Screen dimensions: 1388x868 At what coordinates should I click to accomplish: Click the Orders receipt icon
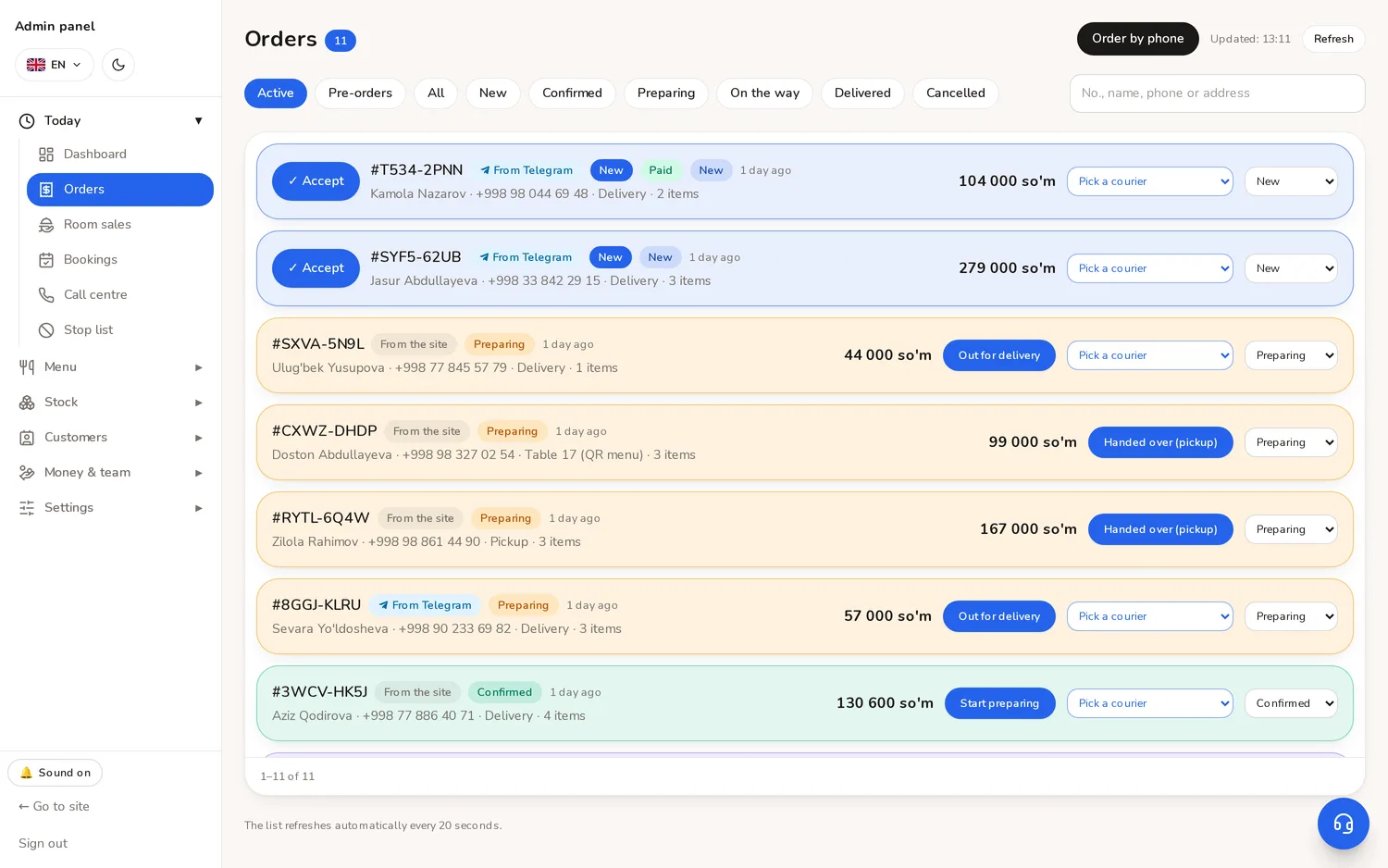[46, 190]
